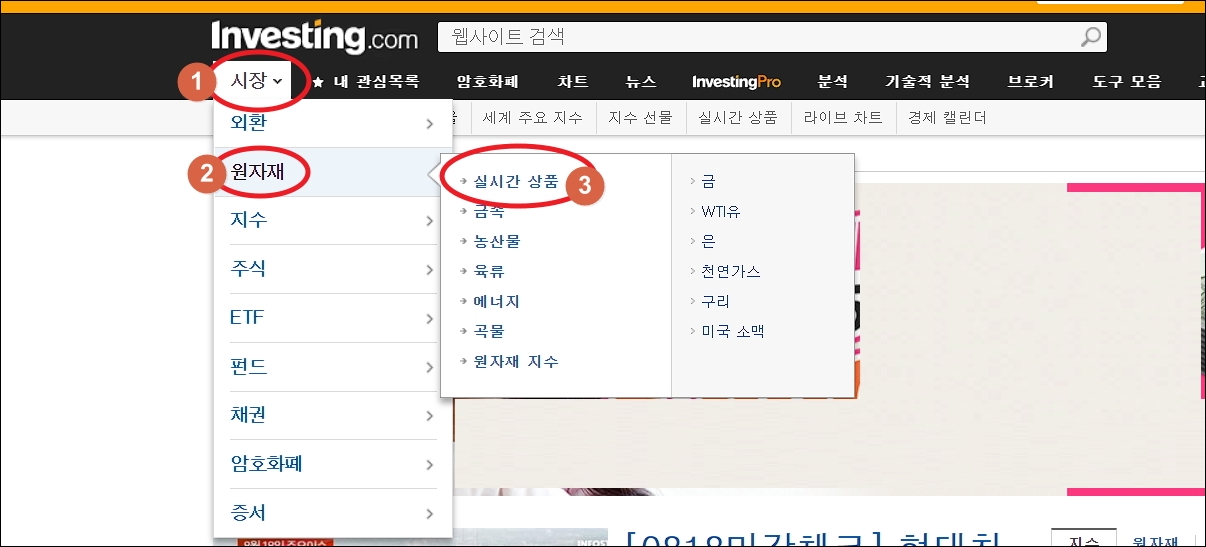Click the 은 commodity link

click(708, 241)
